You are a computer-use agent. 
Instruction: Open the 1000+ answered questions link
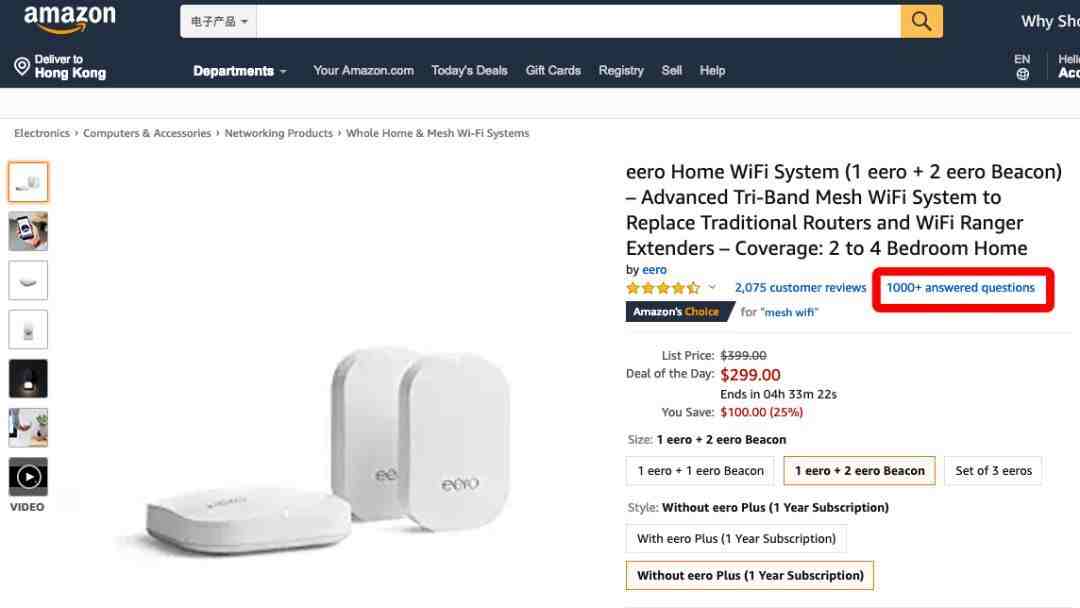click(960, 288)
